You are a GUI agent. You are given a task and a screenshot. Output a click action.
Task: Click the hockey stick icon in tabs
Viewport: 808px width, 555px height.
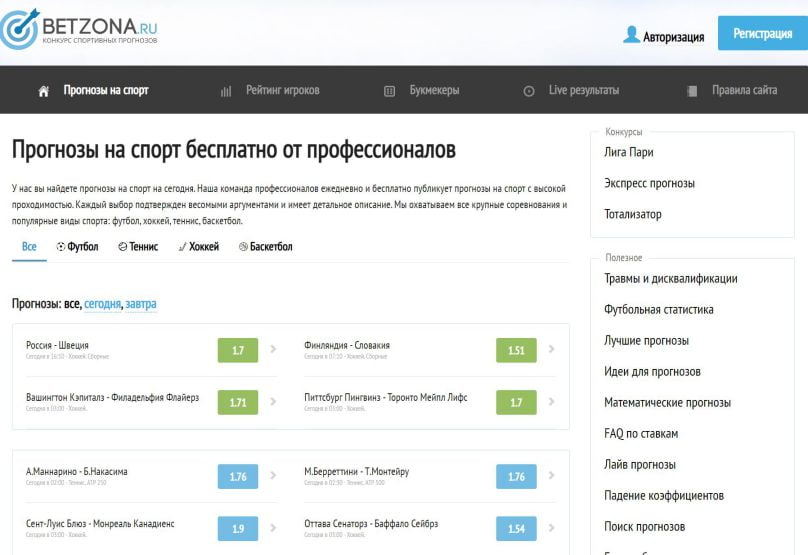[182, 247]
